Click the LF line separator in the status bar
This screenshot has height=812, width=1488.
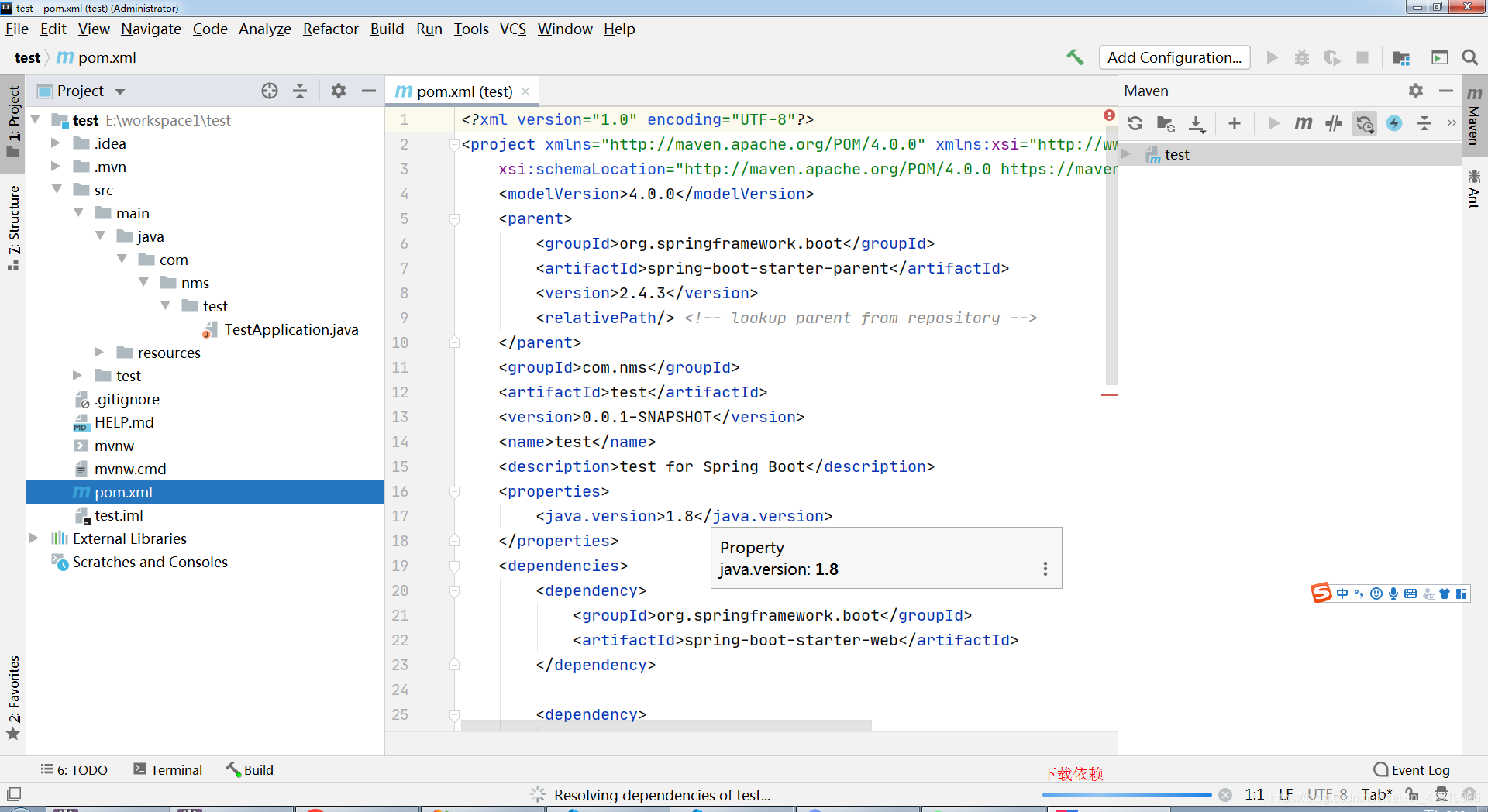point(1286,794)
